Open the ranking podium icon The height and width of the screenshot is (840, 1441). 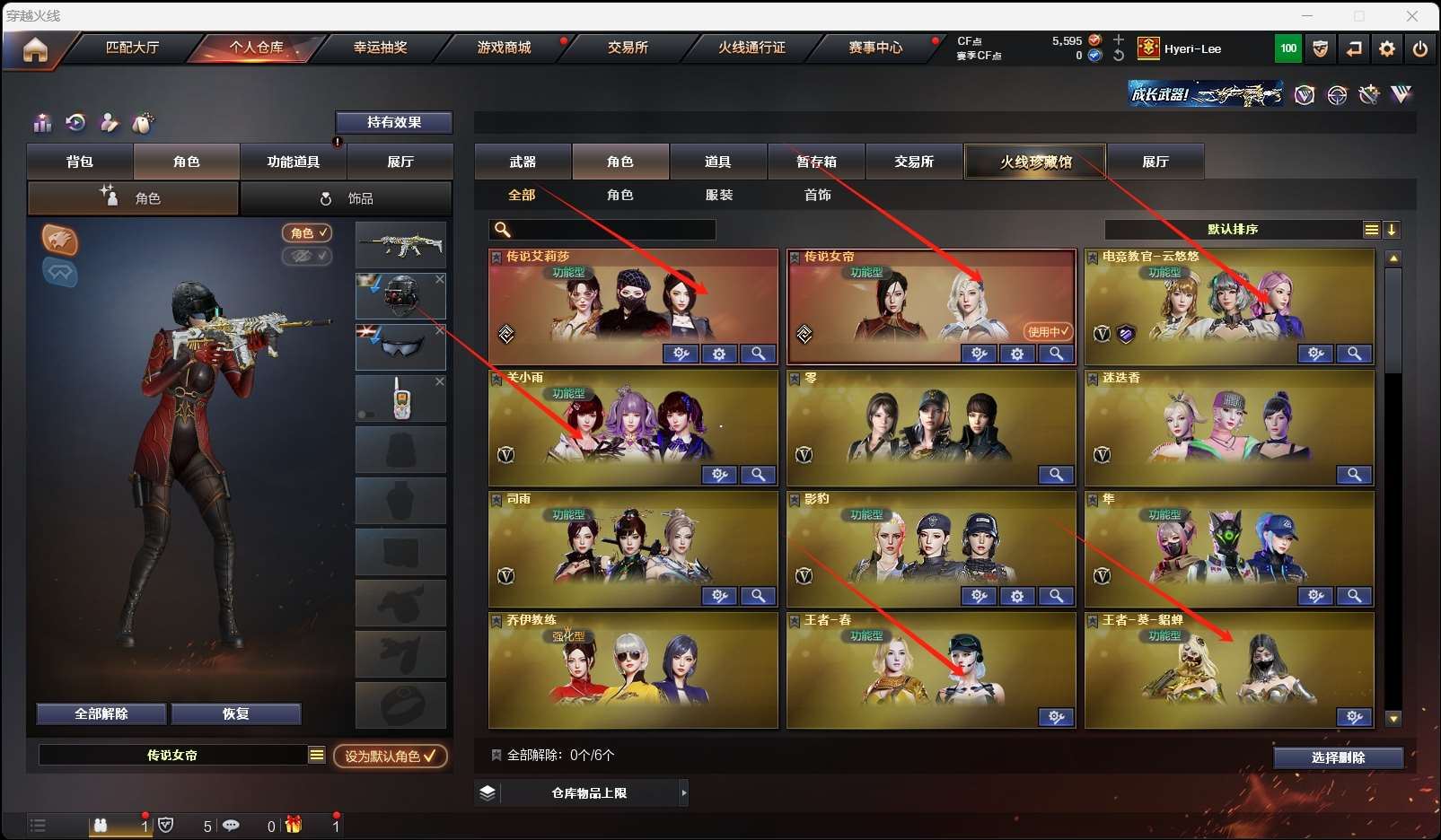pyautogui.click(x=42, y=123)
